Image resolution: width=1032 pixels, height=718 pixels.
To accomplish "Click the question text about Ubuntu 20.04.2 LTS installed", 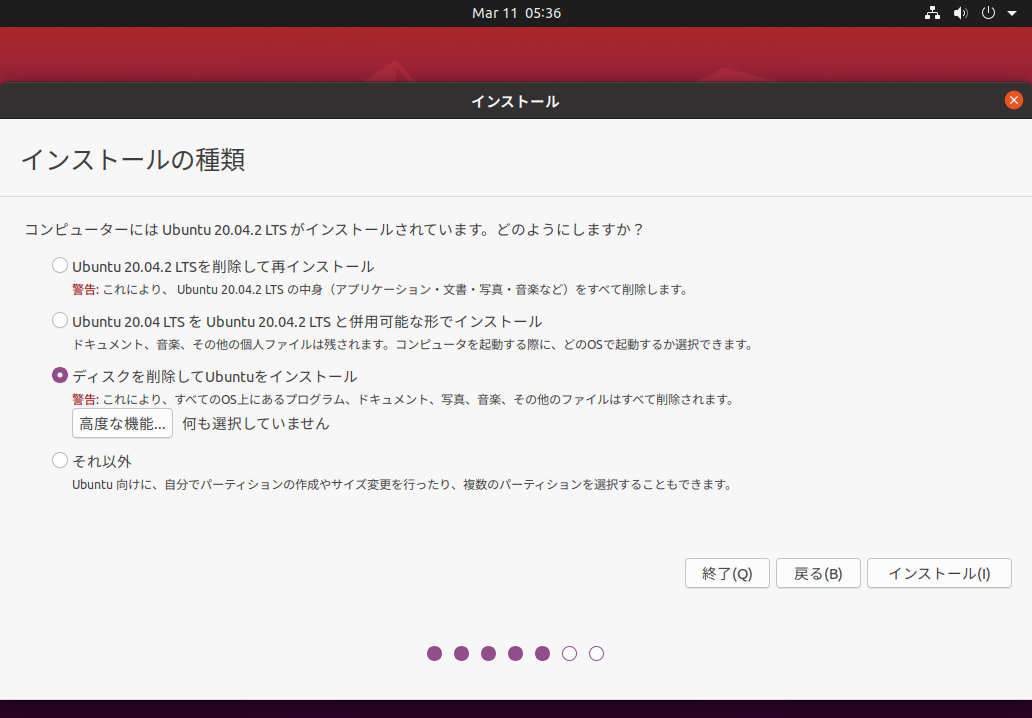I will coord(334,230).
